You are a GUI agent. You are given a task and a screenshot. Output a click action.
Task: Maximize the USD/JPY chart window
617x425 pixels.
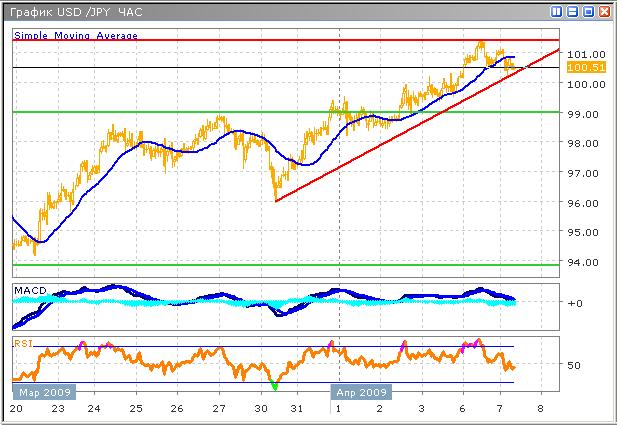(588, 12)
